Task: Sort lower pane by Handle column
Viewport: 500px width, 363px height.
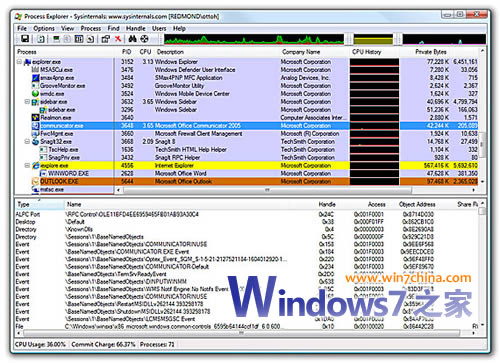Action: point(327,204)
